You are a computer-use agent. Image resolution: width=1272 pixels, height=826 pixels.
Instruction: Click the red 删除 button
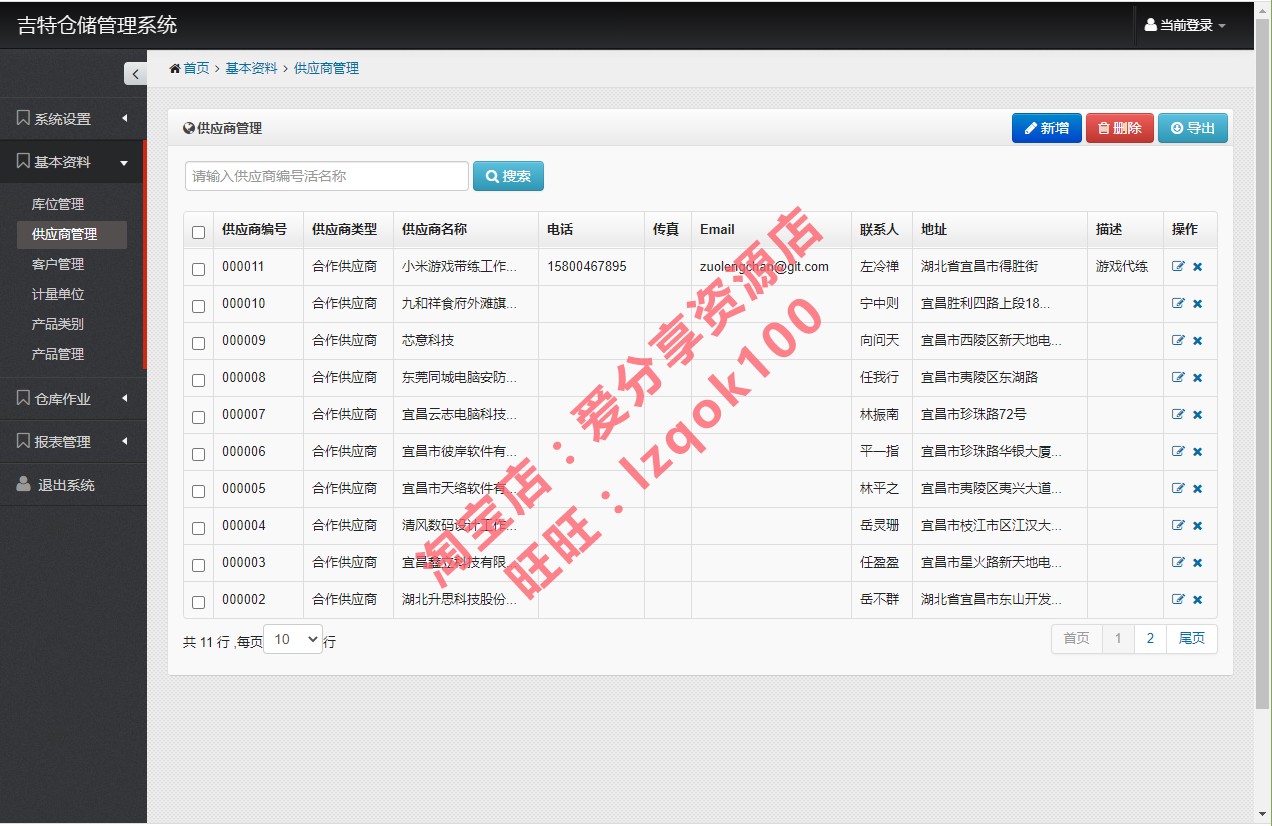point(1120,128)
